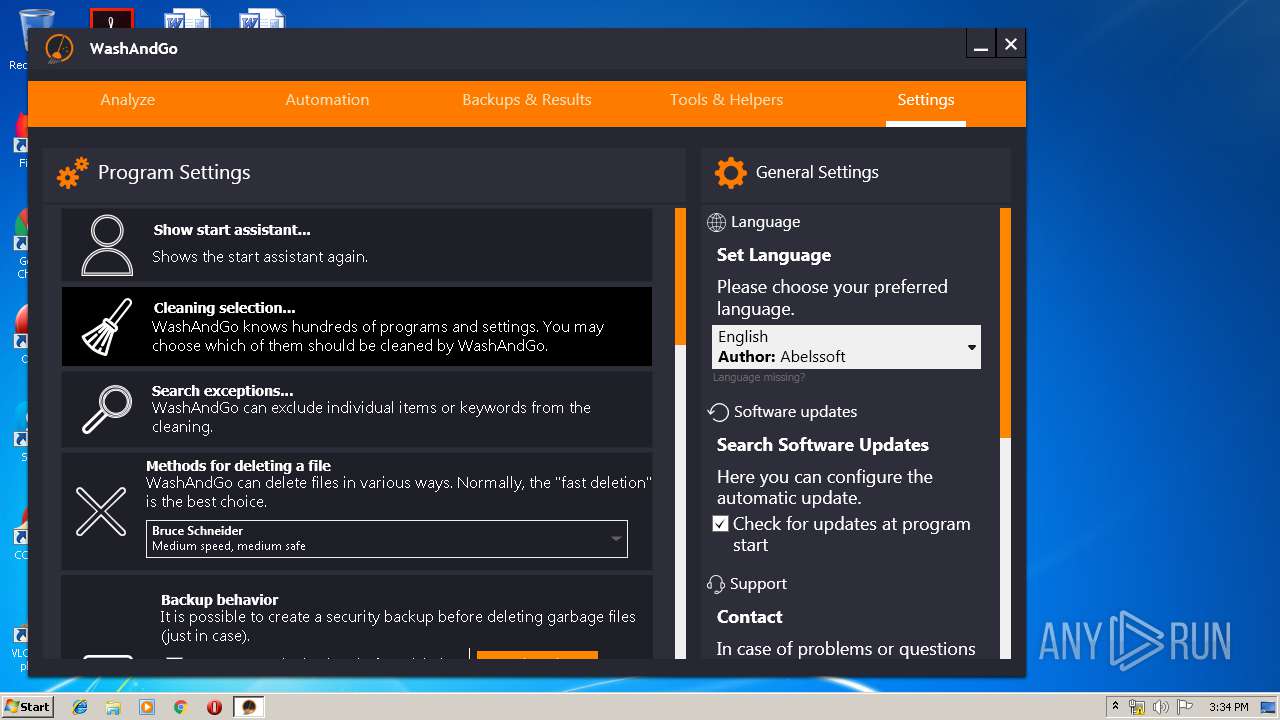Open Backups & Results tab
Image resolution: width=1280 pixels, height=720 pixels.
tap(526, 100)
